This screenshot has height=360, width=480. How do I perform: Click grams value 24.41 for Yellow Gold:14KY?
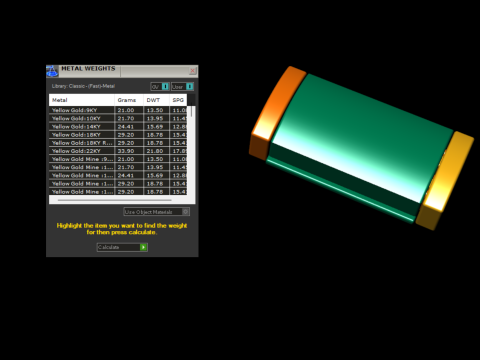(x=126, y=127)
